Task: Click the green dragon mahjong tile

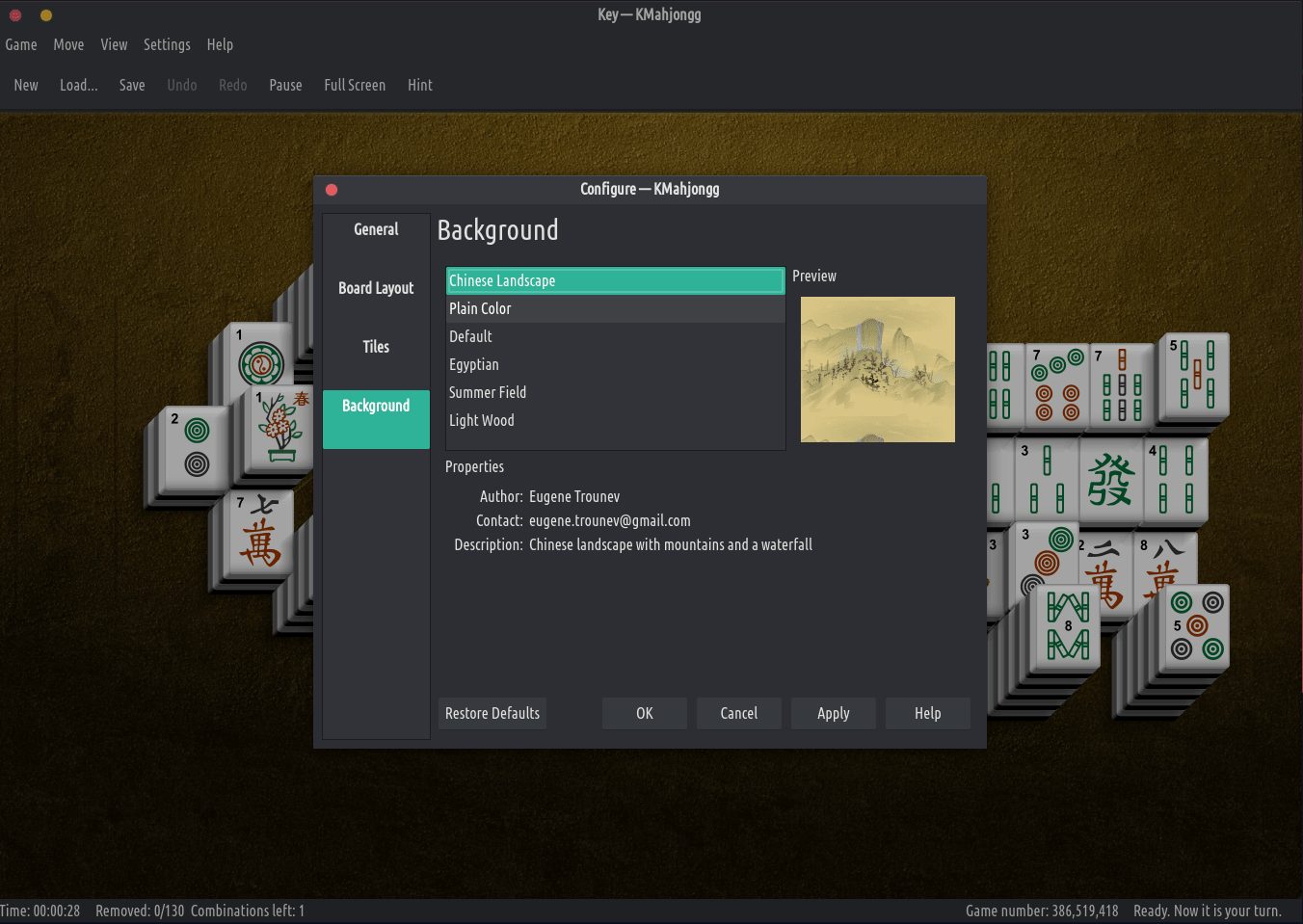Action: click(x=1109, y=480)
